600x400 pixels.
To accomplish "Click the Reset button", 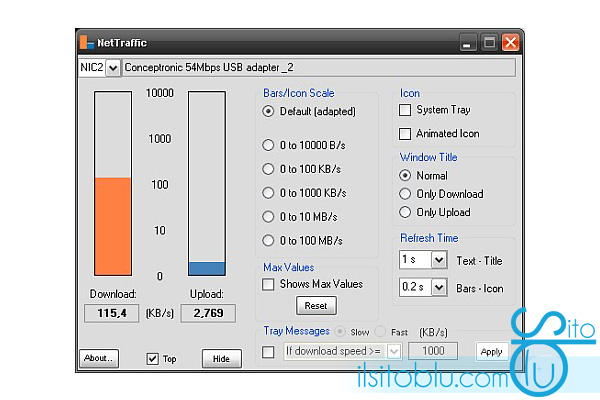I will pyautogui.click(x=316, y=305).
